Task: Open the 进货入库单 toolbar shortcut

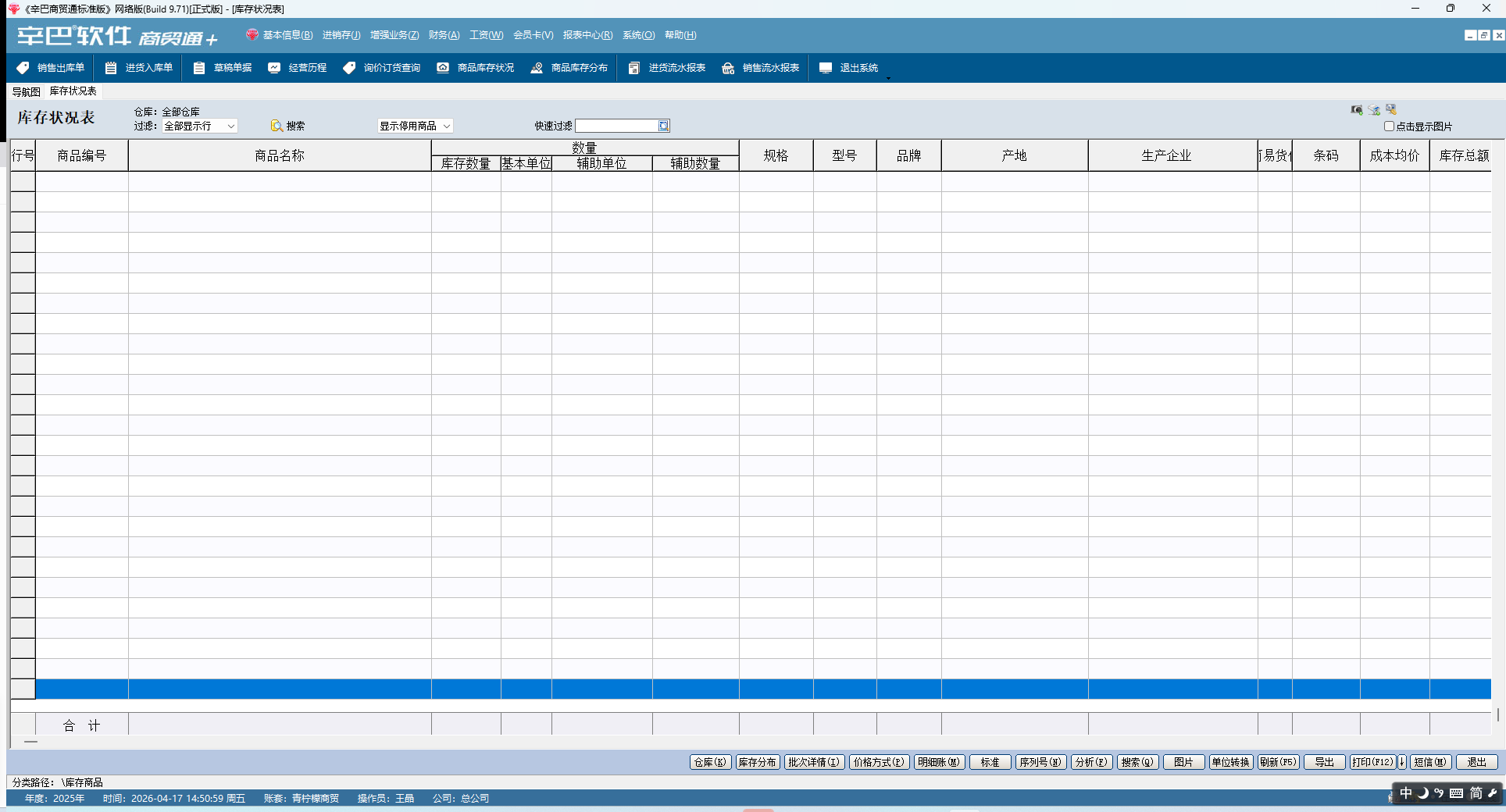Action: pyautogui.click(x=139, y=68)
